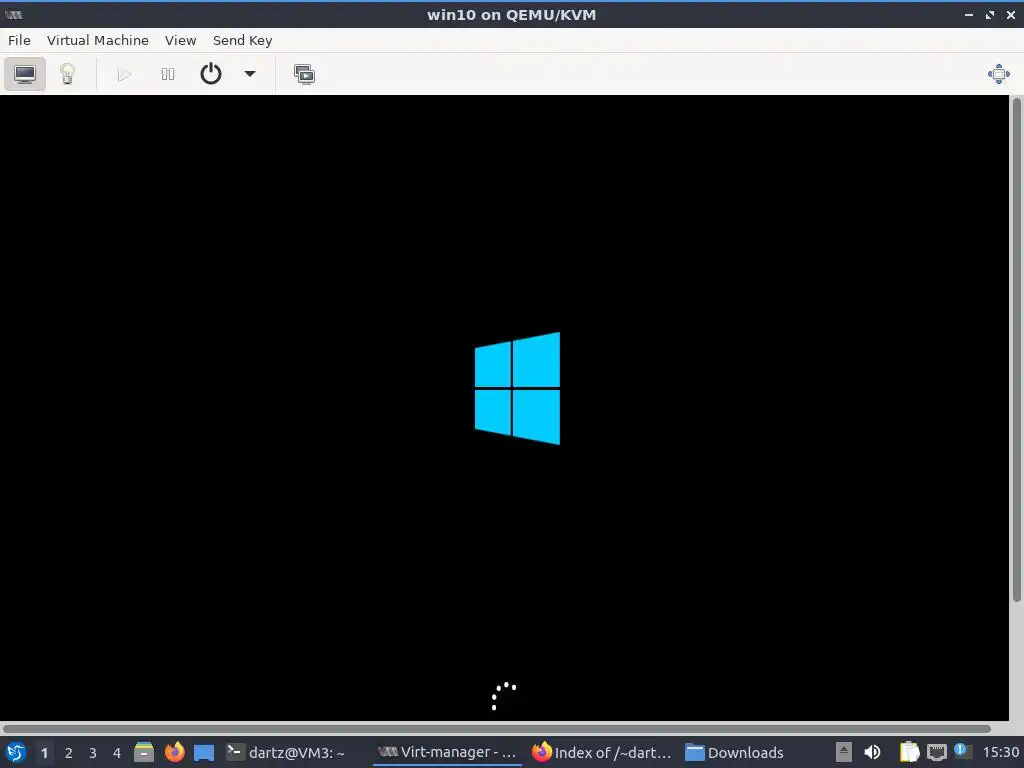Click the vertical scrollbar of the console
The width and height of the screenshot is (1024, 768).
(x=1016, y=349)
